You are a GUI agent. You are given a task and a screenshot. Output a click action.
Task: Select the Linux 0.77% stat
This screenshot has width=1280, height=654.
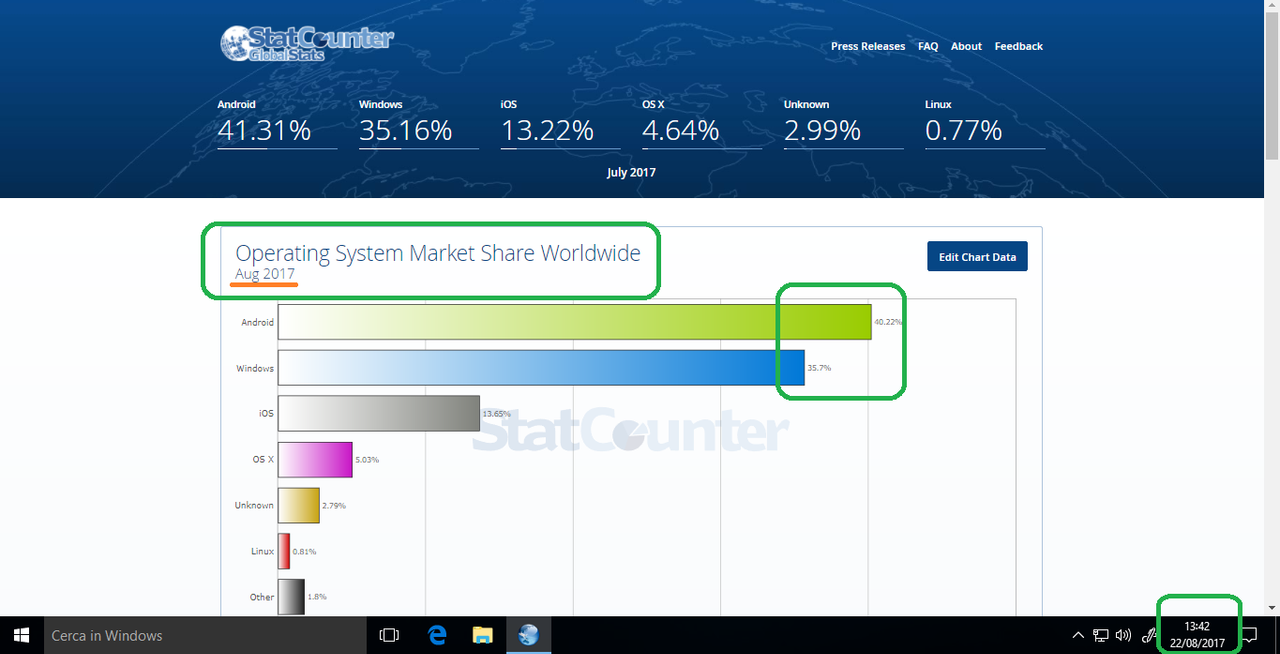coord(985,124)
